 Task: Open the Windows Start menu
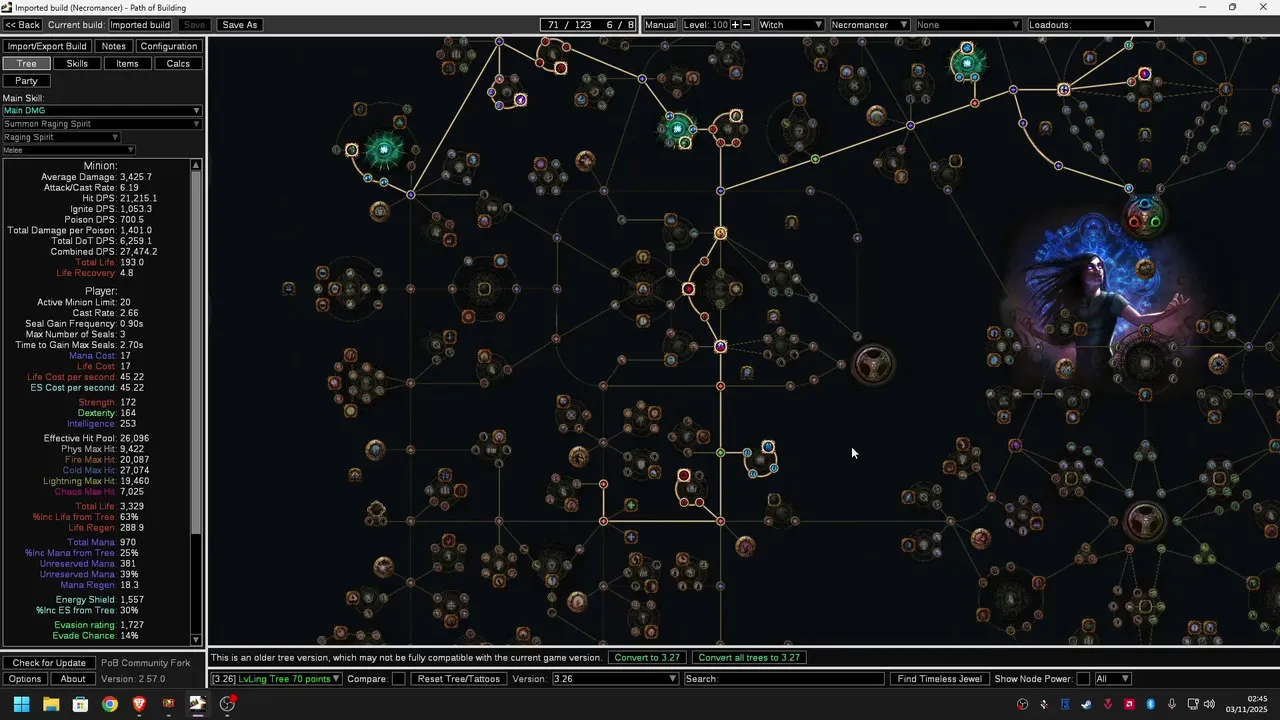[21, 704]
